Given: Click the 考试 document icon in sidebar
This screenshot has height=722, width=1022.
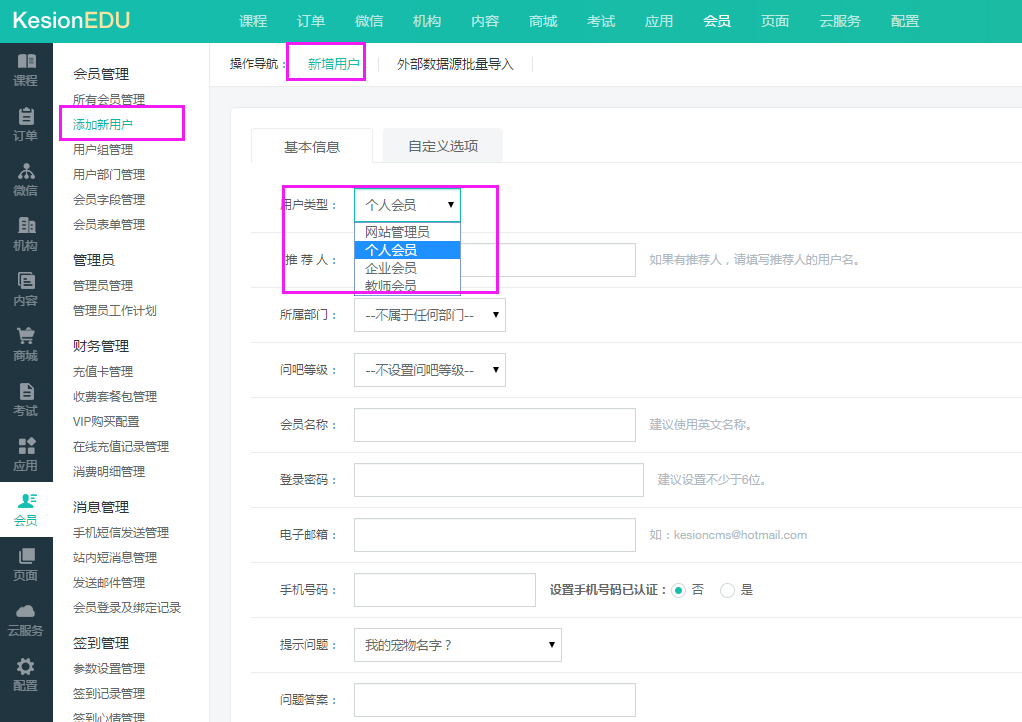Looking at the screenshot, I should [26, 392].
